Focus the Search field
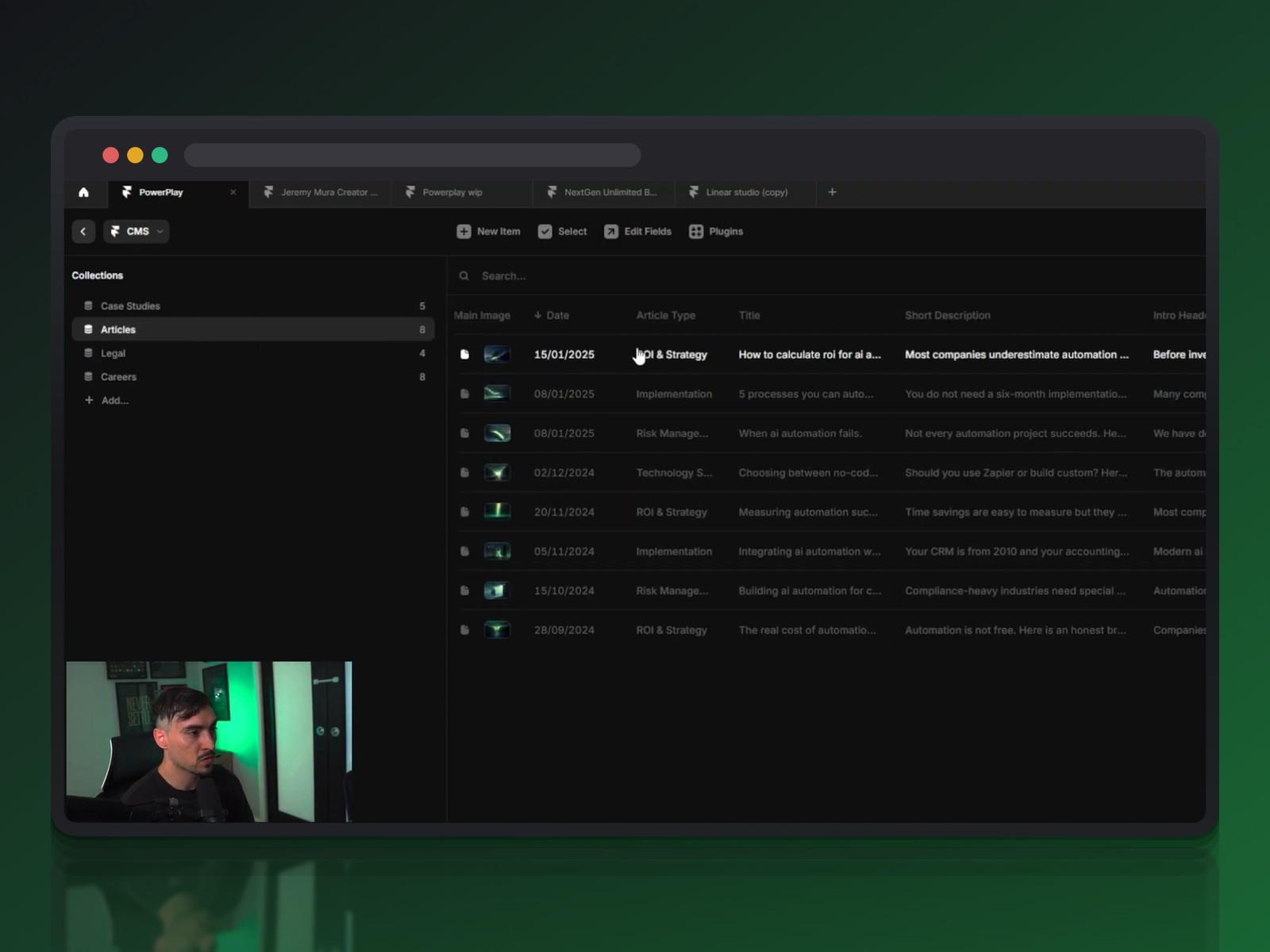This screenshot has width=1270, height=952. coord(825,276)
